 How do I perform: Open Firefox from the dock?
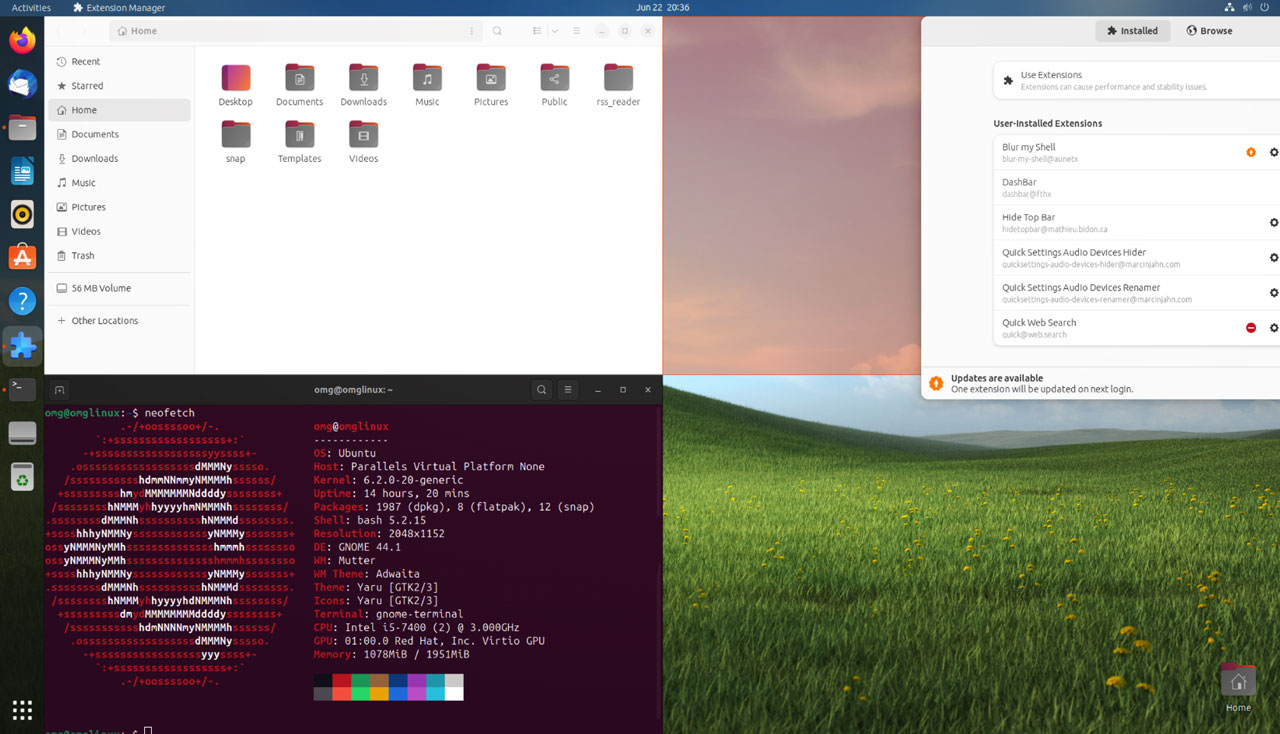tap(22, 41)
